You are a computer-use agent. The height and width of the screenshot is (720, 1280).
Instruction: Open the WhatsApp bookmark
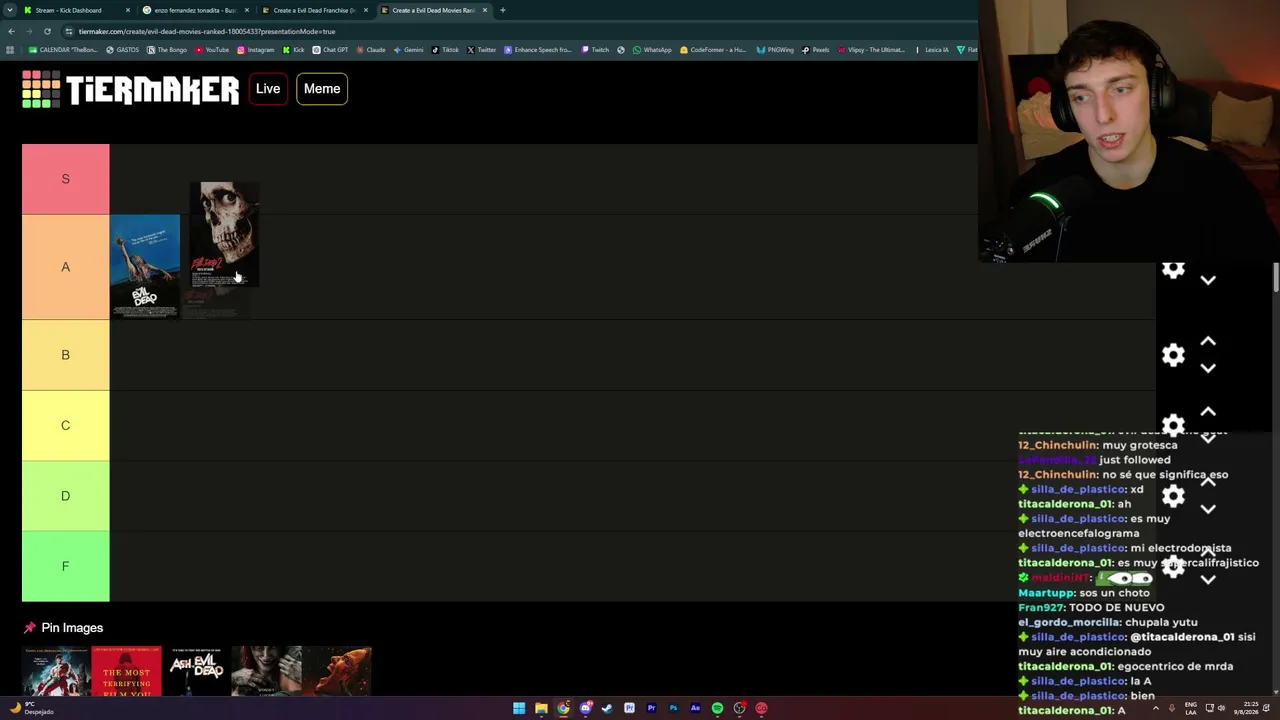click(x=652, y=50)
